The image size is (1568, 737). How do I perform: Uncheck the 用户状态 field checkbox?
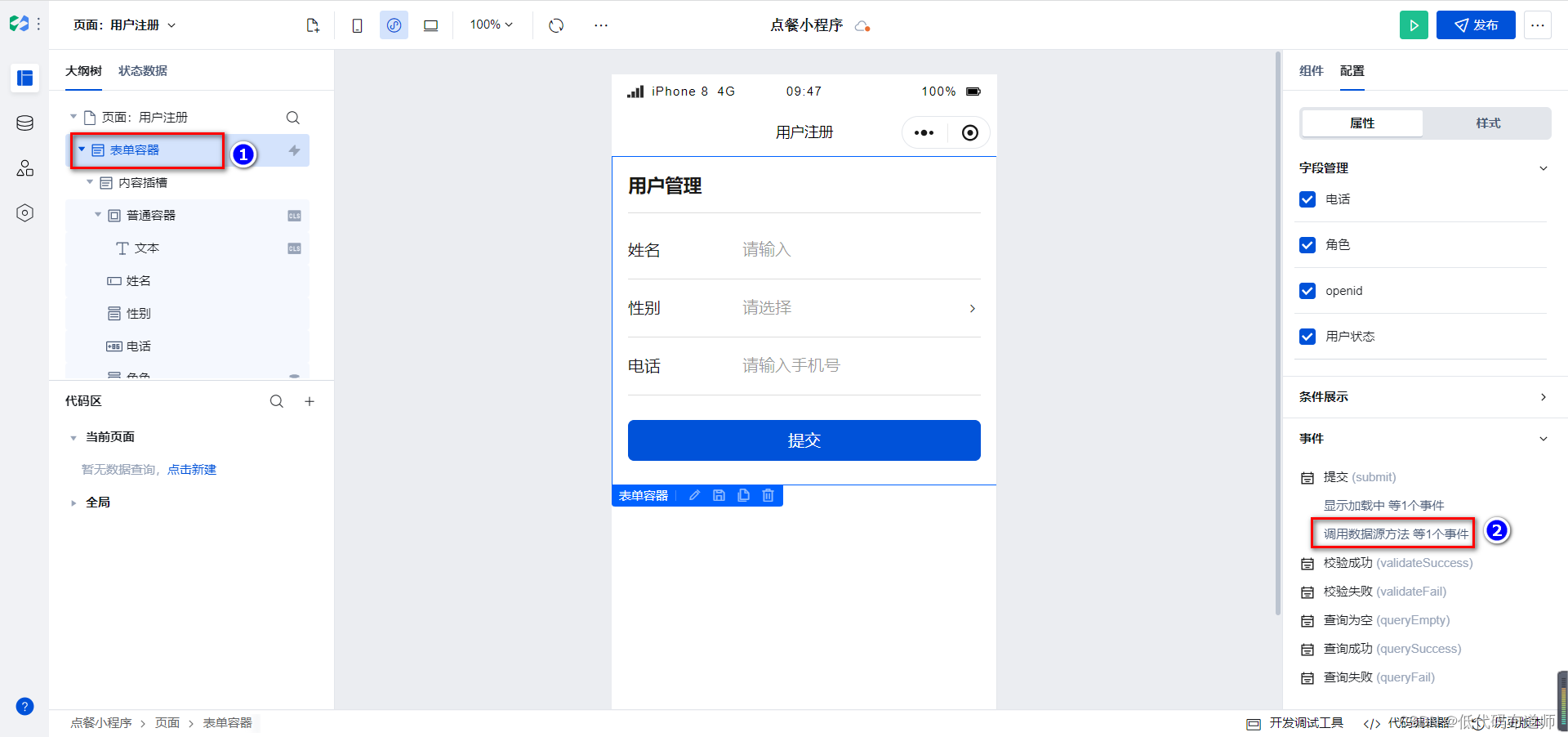pos(1307,337)
